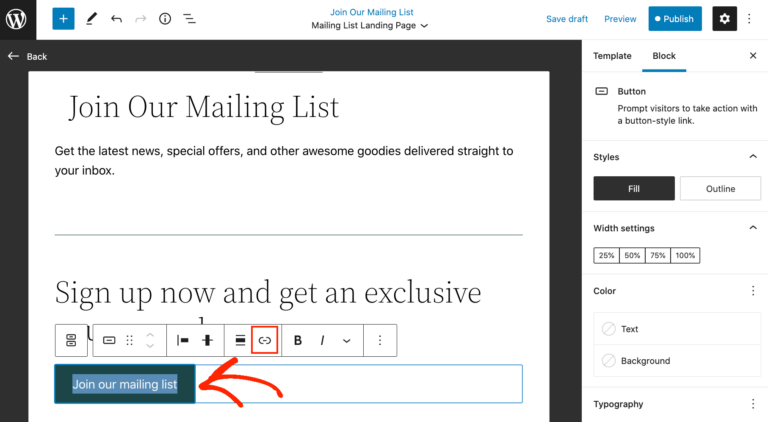This screenshot has width=768, height=422.
Task: Select the Tools pencil icon
Action: tap(92, 19)
